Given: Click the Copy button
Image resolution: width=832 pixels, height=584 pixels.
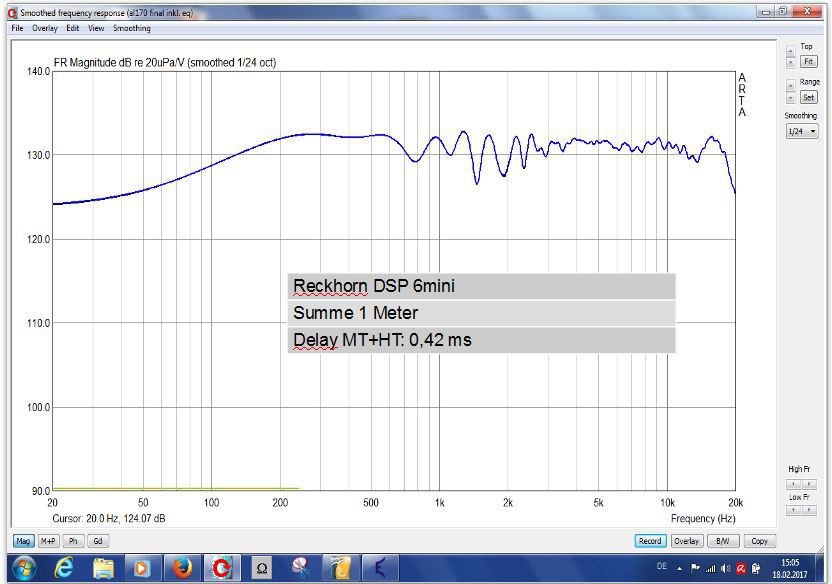Looking at the screenshot, I should (759, 541).
